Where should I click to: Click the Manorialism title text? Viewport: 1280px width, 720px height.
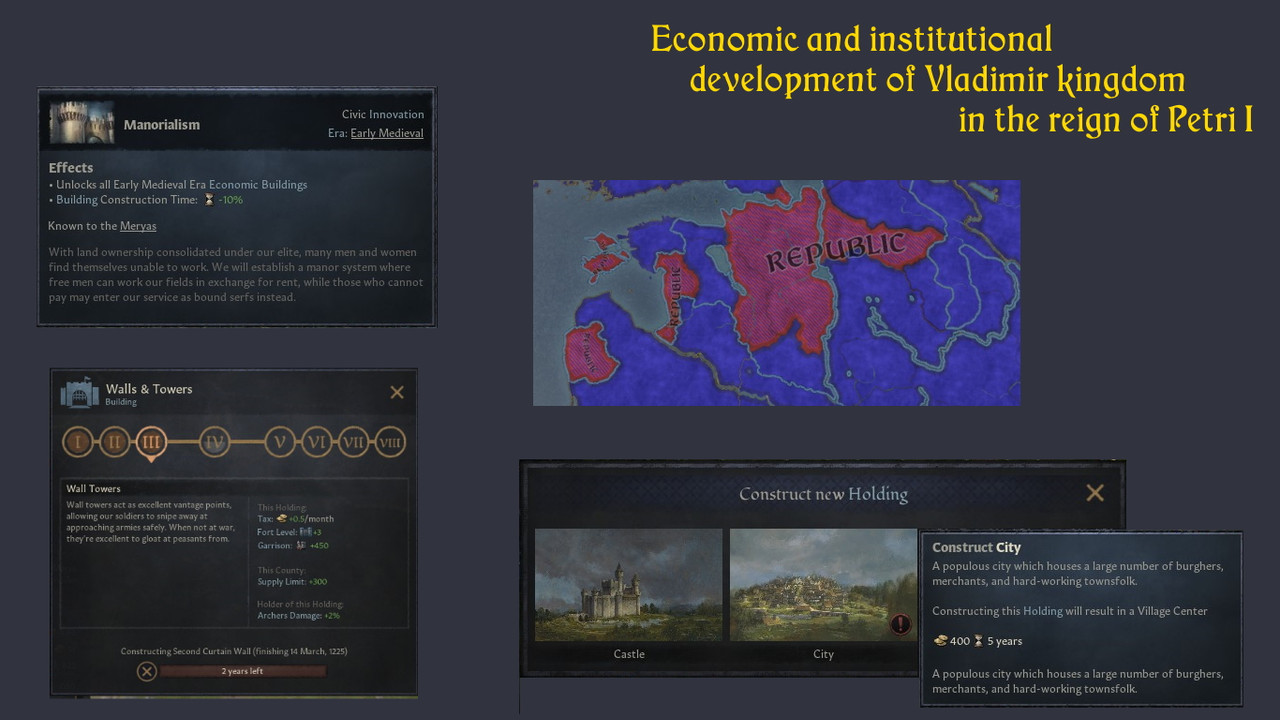162,125
